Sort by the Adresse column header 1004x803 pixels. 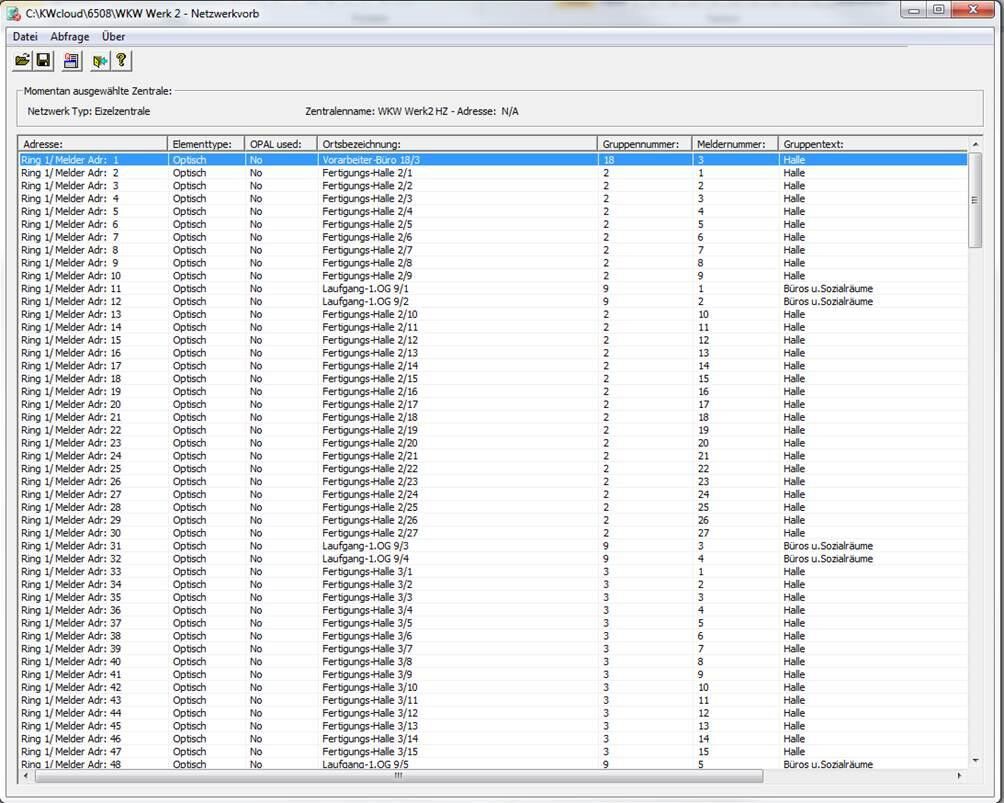pos(92,144)
